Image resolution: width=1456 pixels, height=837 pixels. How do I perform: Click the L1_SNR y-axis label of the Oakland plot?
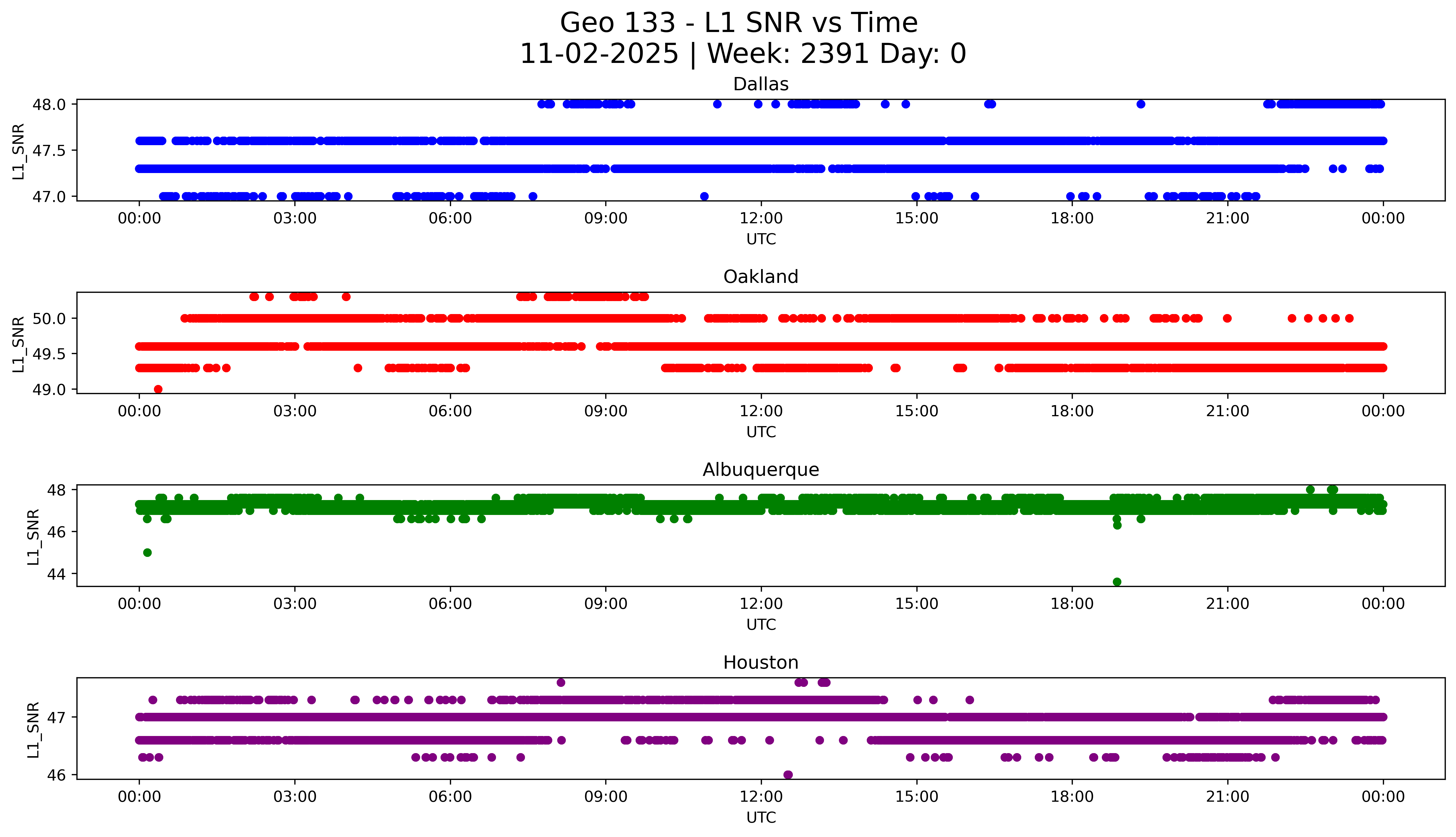[18, 344]
